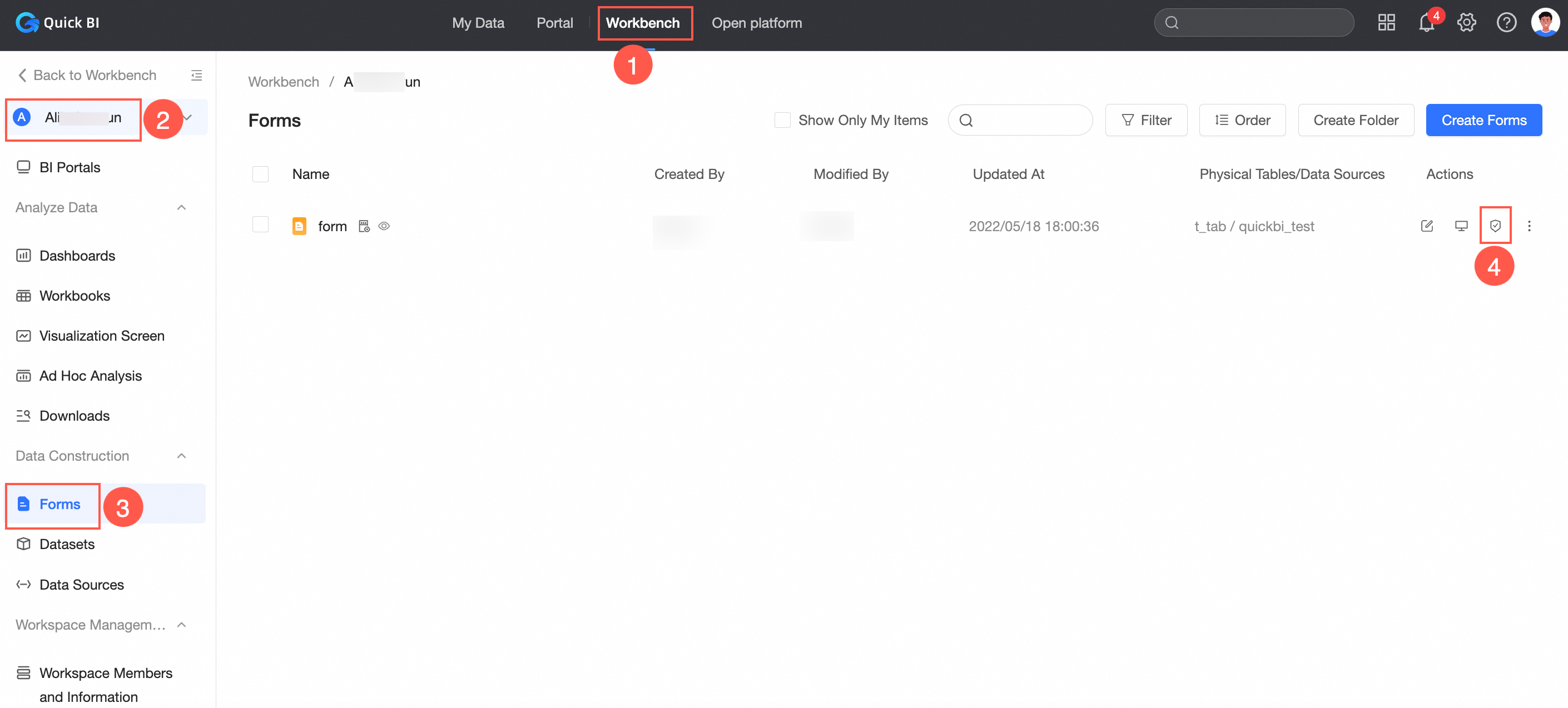Select the form row checkbox
Viewport: 1568px width, 708px height.
[261, 225]
